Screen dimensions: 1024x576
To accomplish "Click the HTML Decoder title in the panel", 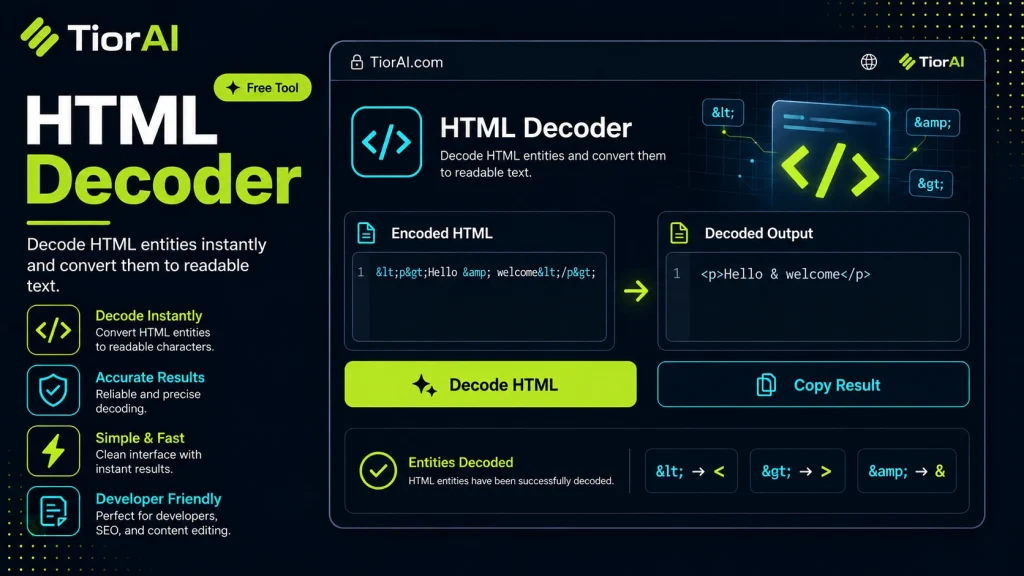I will point(536,128).
